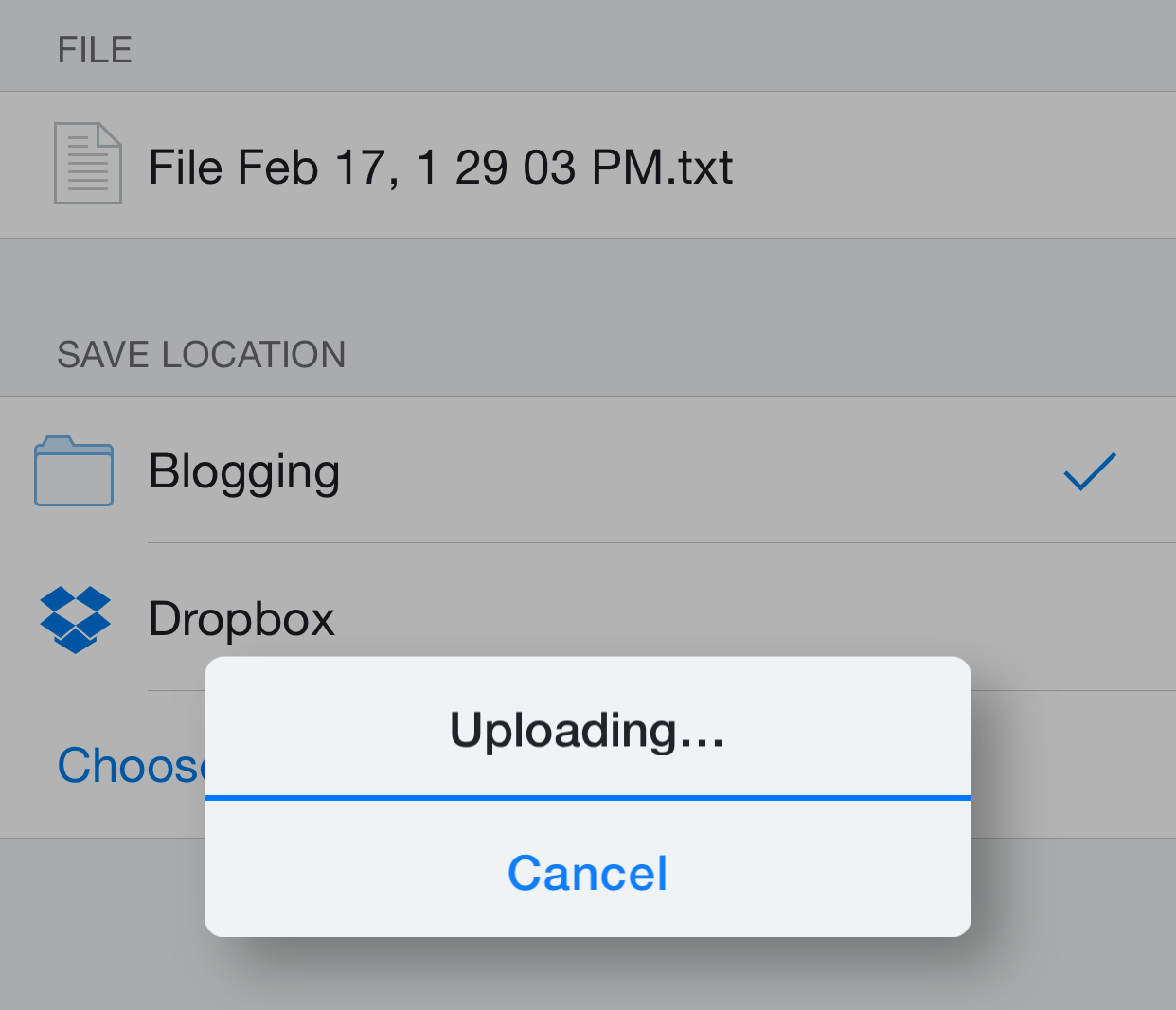Screen dimensions: 1176x1010
Task: Click the grey folder for Blogging location
Action: [73, 470]
